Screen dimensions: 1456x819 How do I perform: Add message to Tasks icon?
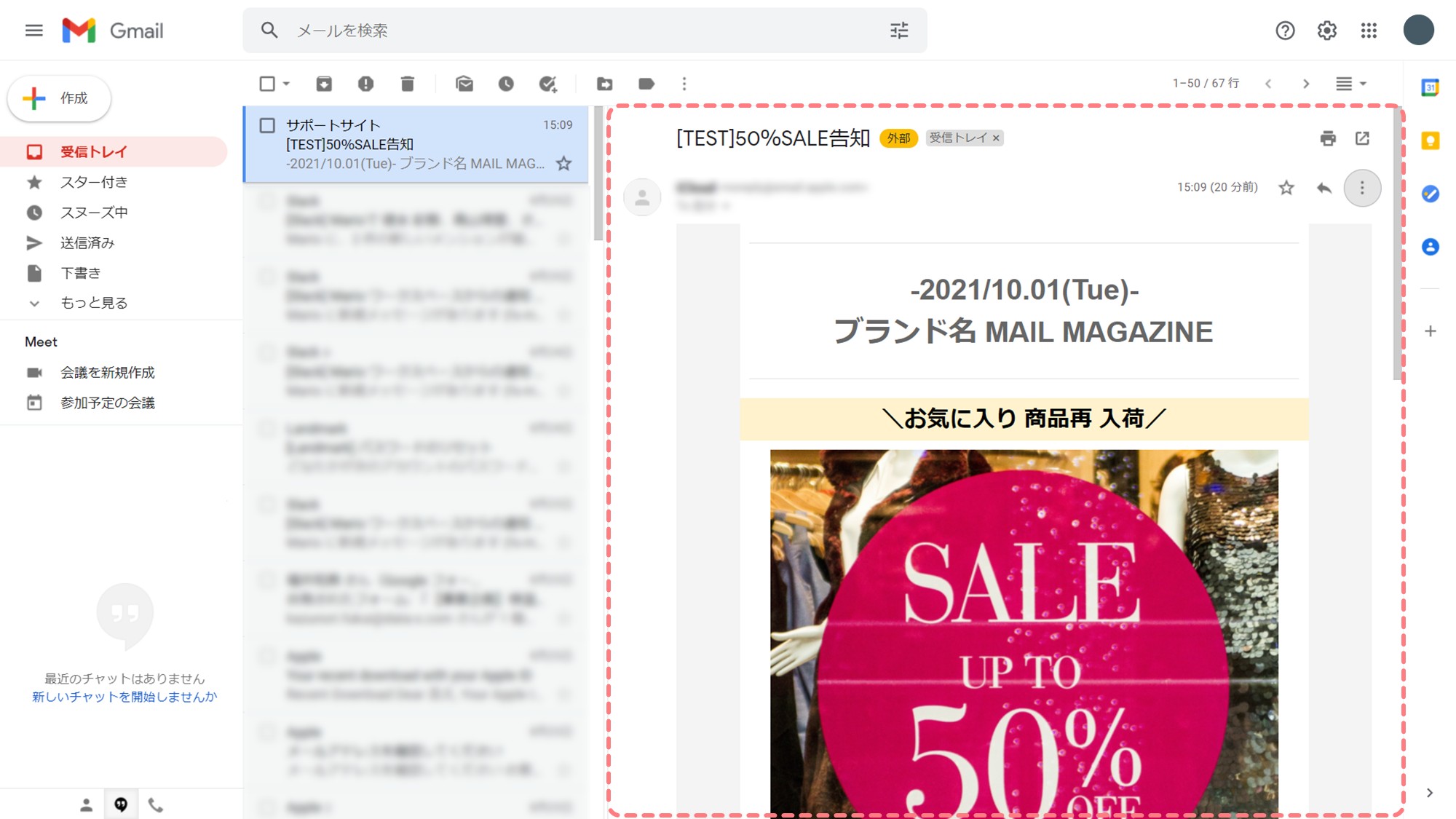coord(548,84)
